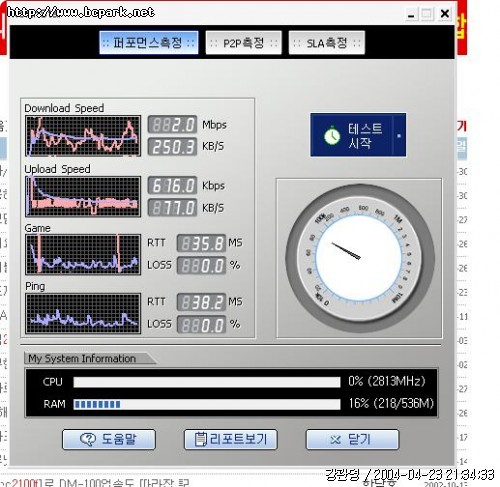Click the download KB/S readout 250.3

point(172,147)
